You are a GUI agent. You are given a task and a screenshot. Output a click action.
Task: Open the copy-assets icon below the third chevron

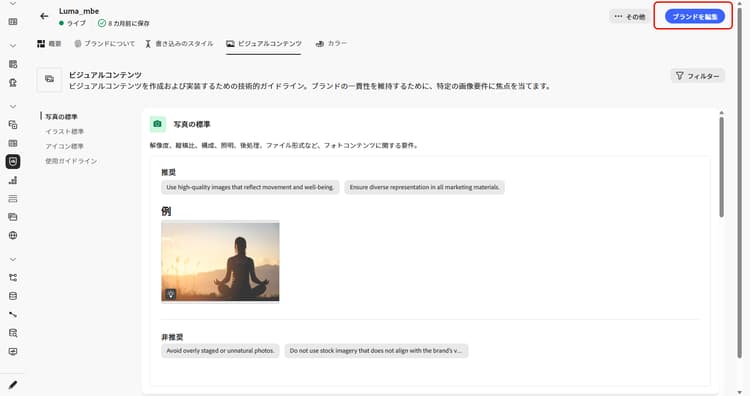click(x=13, y=125)
